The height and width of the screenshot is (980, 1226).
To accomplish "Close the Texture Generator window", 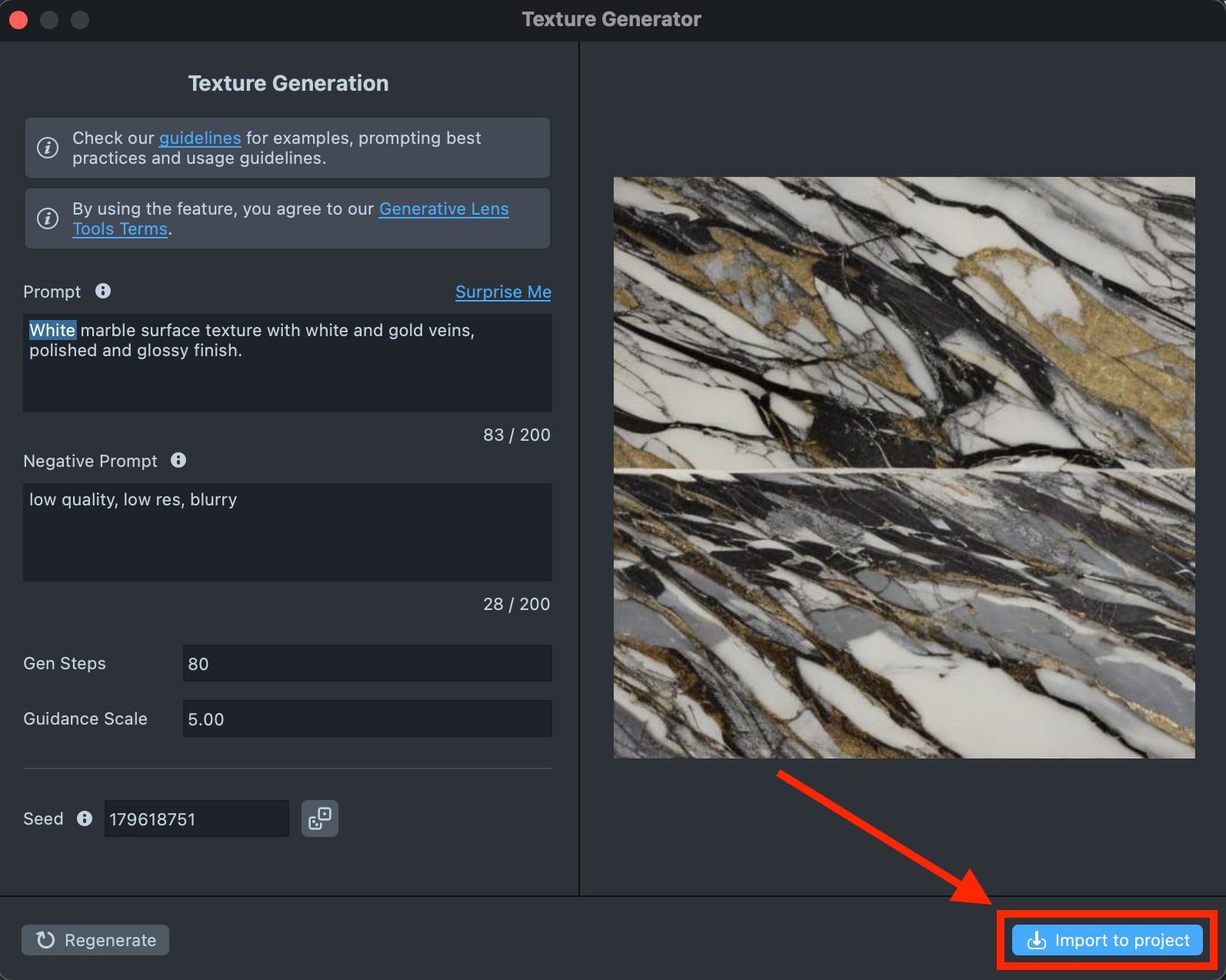I will (x=19, y=20).
